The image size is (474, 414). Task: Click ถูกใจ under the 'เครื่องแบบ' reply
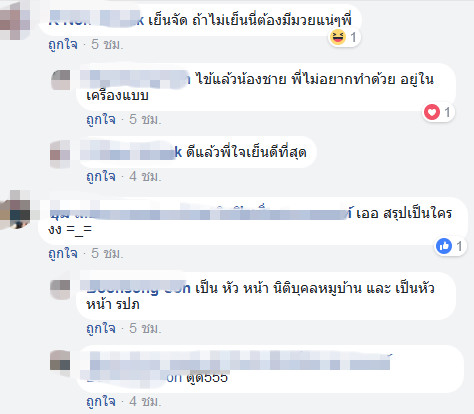point(101,119)
